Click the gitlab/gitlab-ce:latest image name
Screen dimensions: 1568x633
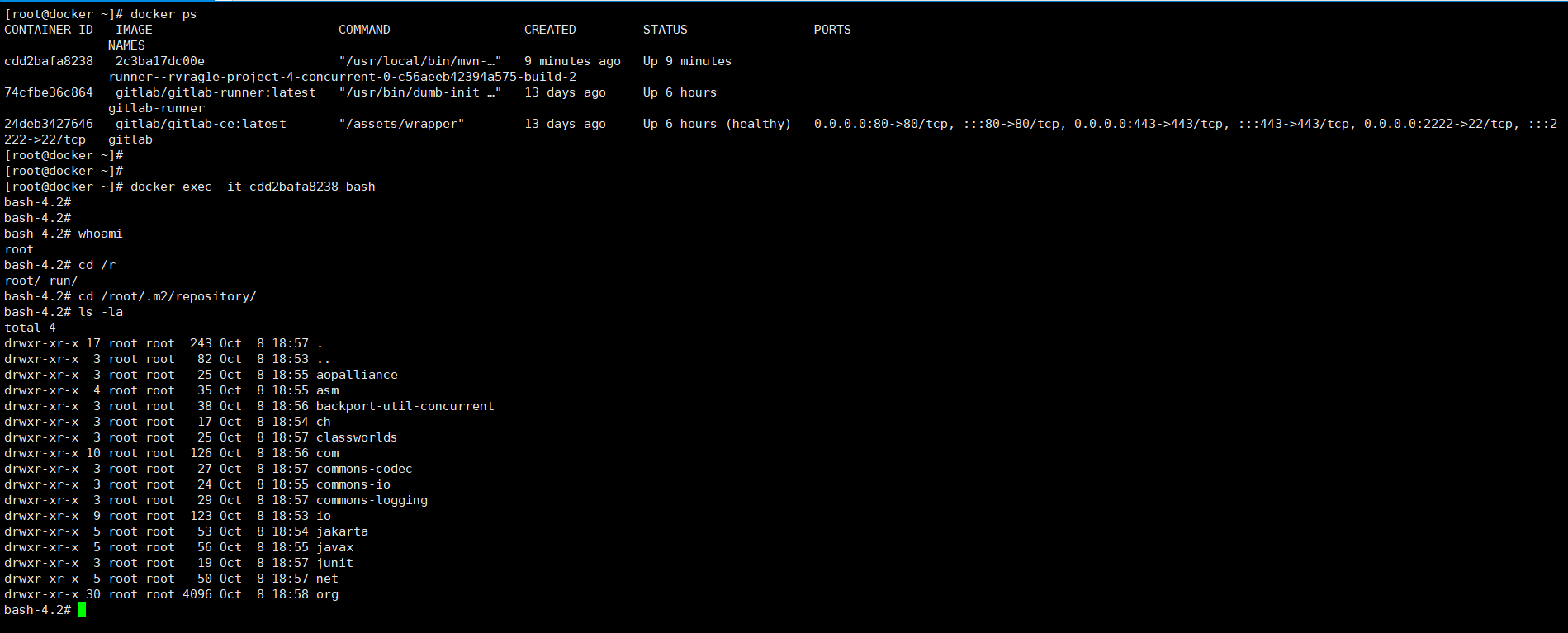coord(201,124)
